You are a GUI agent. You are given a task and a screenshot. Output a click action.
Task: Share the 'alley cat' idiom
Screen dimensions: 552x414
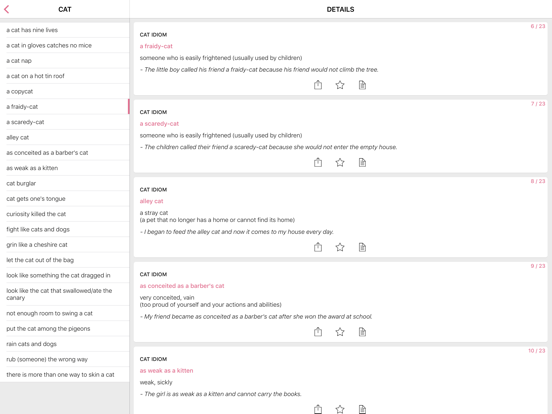tap(318, 247)
